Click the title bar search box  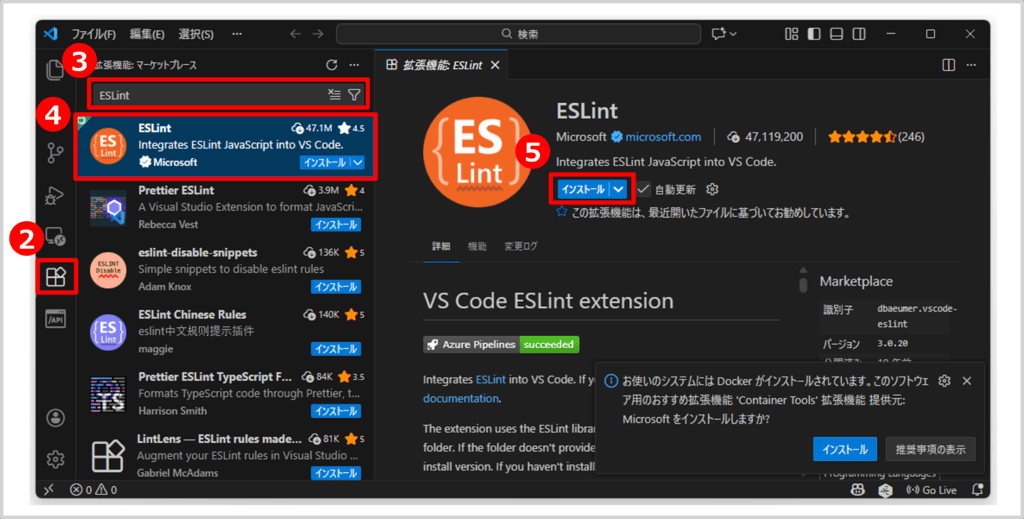pyautogui.click(x=519, y=34)
